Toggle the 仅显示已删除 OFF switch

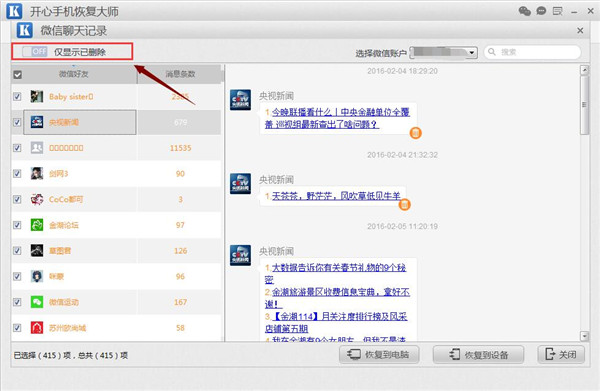(34, 52)
